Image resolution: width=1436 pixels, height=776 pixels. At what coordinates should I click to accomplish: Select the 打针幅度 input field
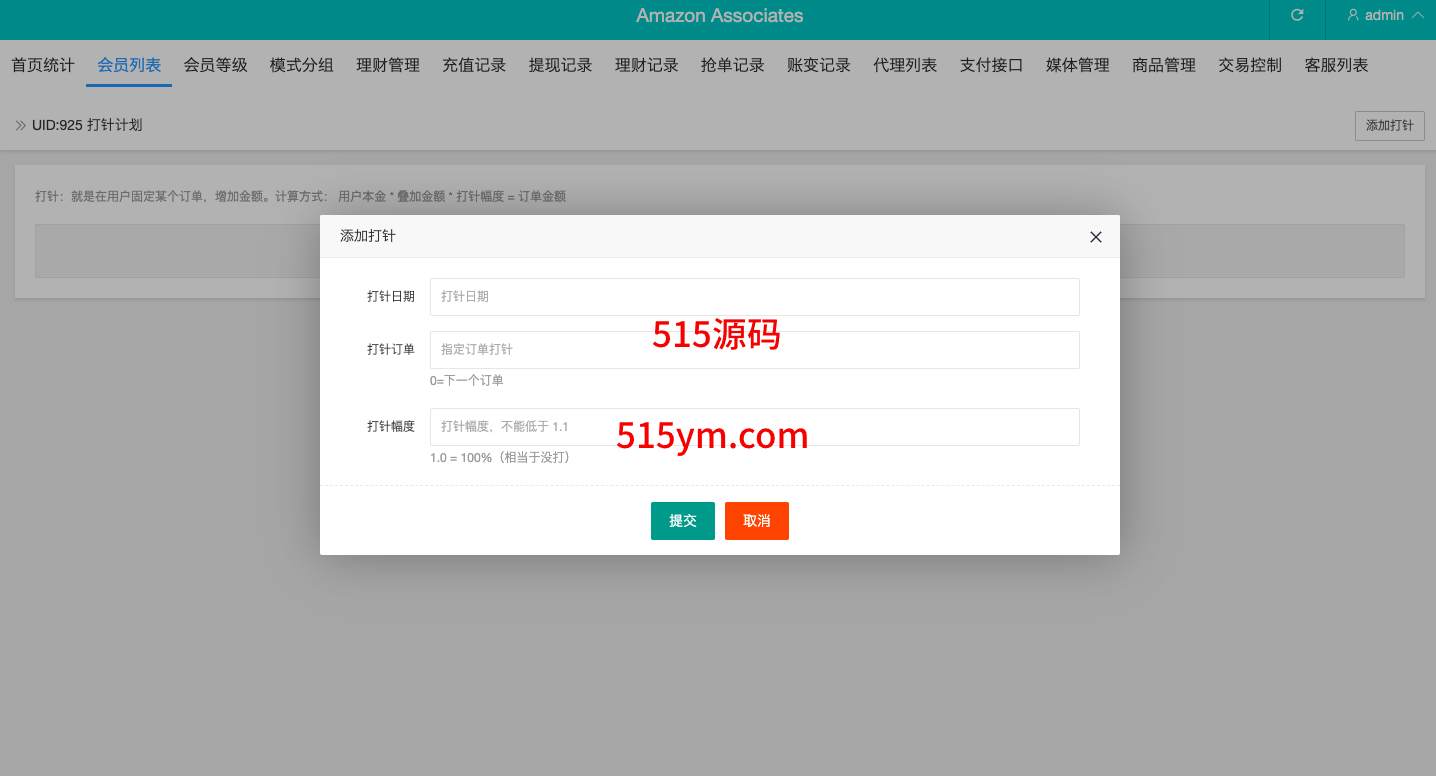click(x=754, y=427)
